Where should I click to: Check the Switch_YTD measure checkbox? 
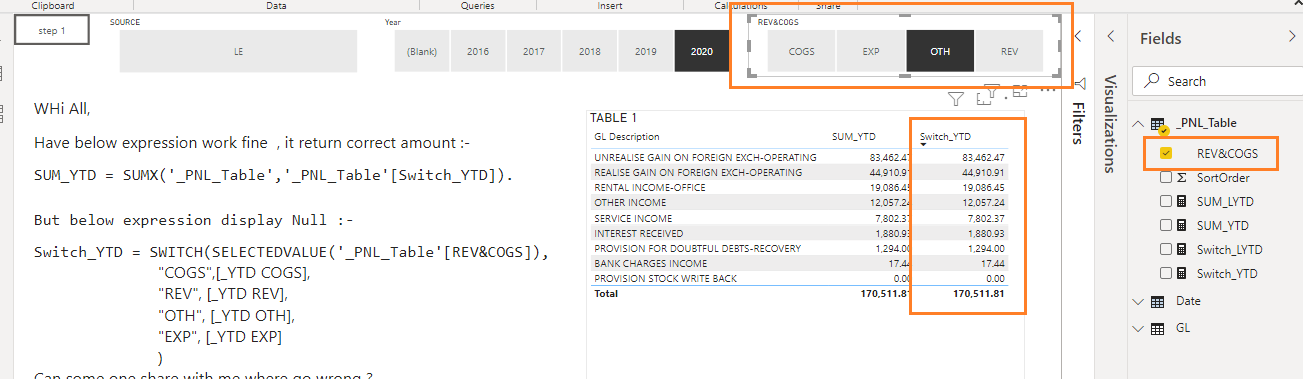coord(1166,274)
